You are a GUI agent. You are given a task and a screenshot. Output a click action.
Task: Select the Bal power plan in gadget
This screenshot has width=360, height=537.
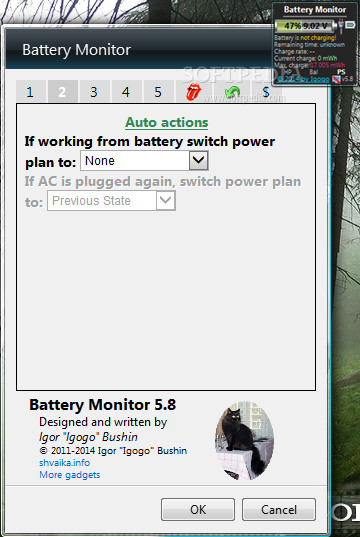click(x=314, y=72)
